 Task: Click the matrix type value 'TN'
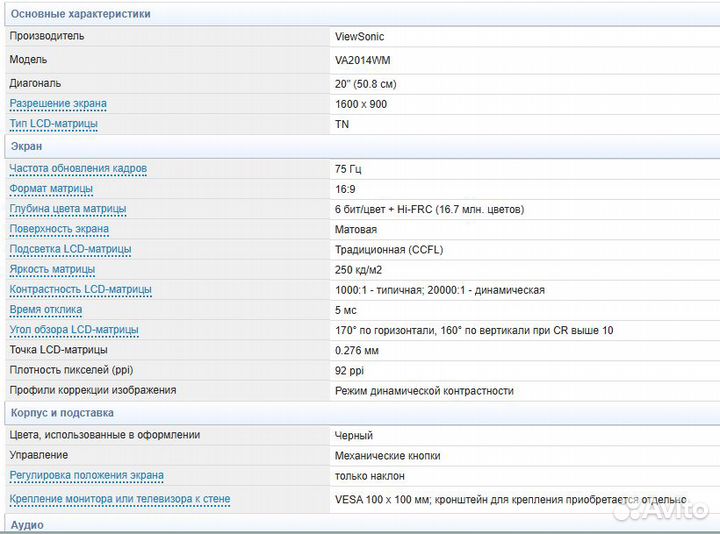342,124
